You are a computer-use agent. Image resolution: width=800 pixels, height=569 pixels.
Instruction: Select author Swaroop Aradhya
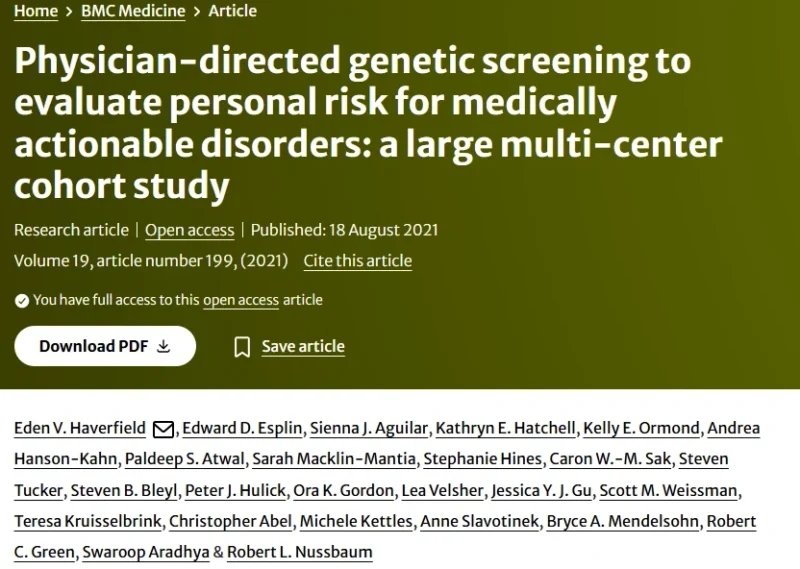coord(146,552)
